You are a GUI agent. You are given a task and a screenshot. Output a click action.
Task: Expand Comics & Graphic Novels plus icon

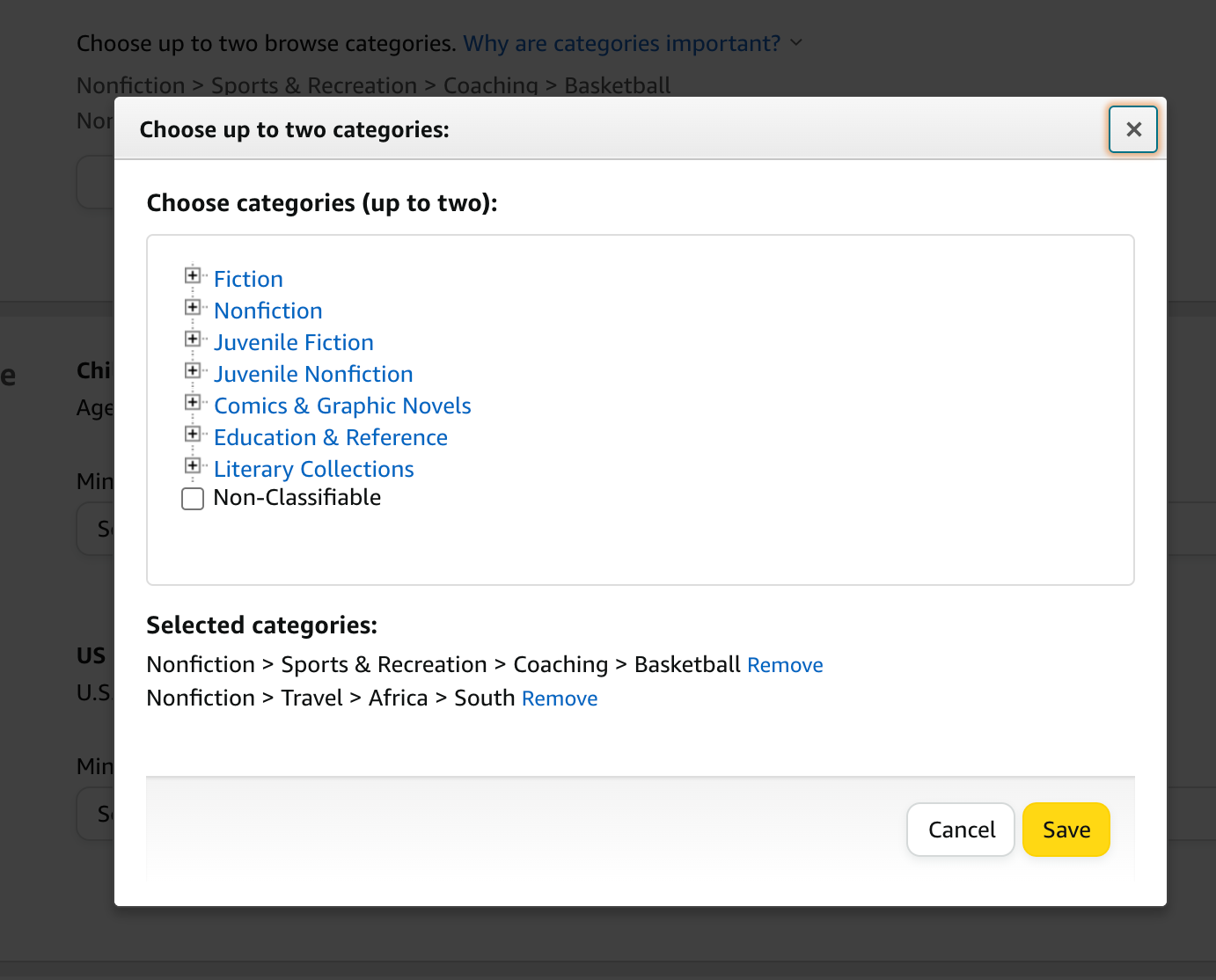point(193,402)
